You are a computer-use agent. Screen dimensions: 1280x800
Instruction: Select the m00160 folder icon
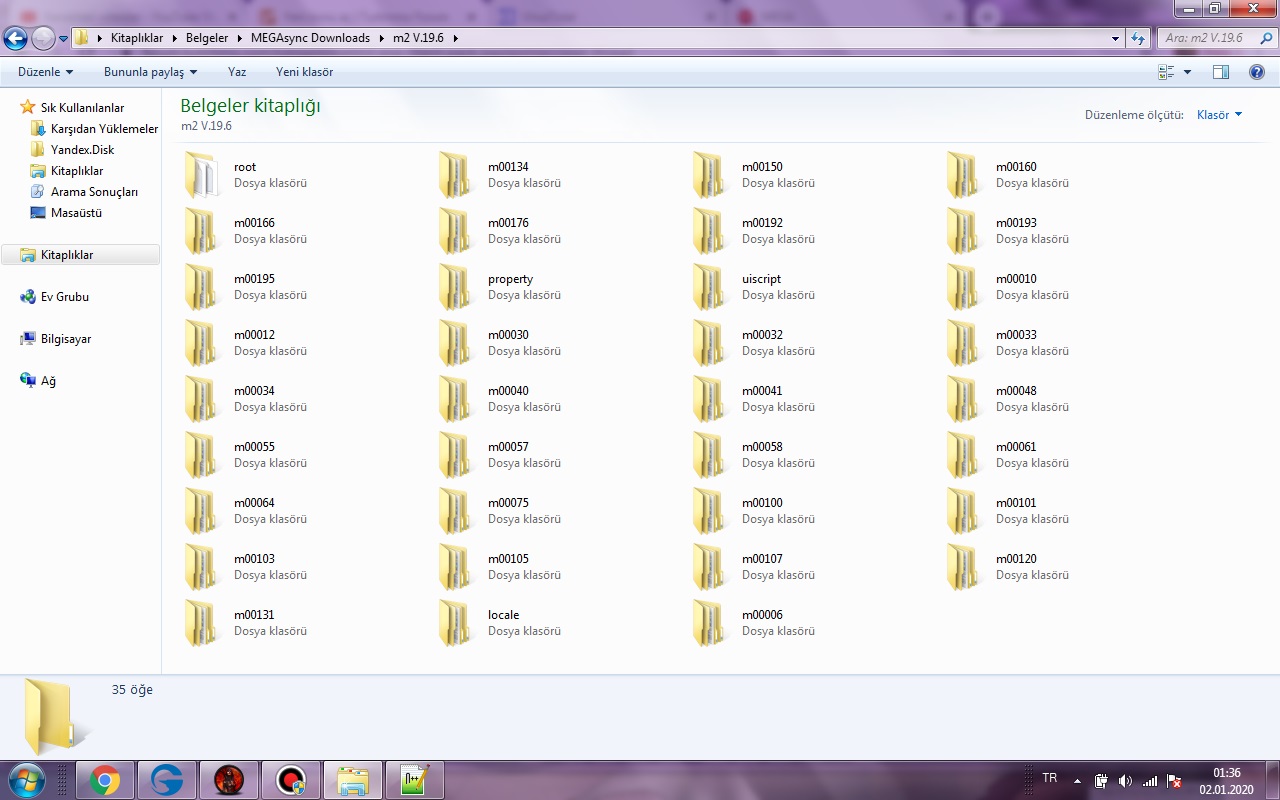click(x=963, y=175)
